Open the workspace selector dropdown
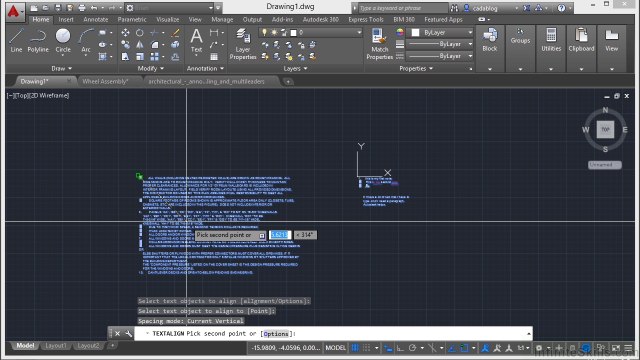Screen dimensions: 640x360 point(211,8)
